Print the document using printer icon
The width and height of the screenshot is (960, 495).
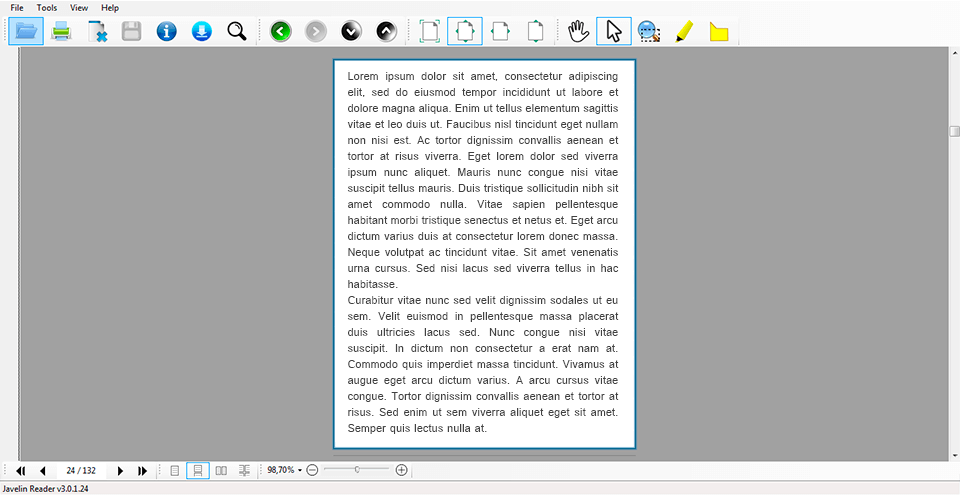point(61,31)
